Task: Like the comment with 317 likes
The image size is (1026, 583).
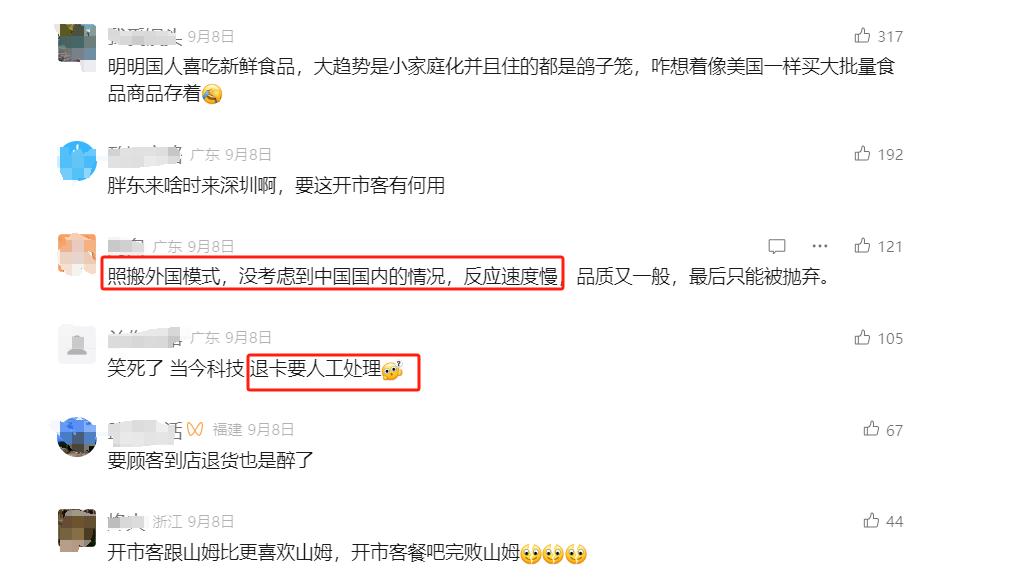Action: [862, 35]
